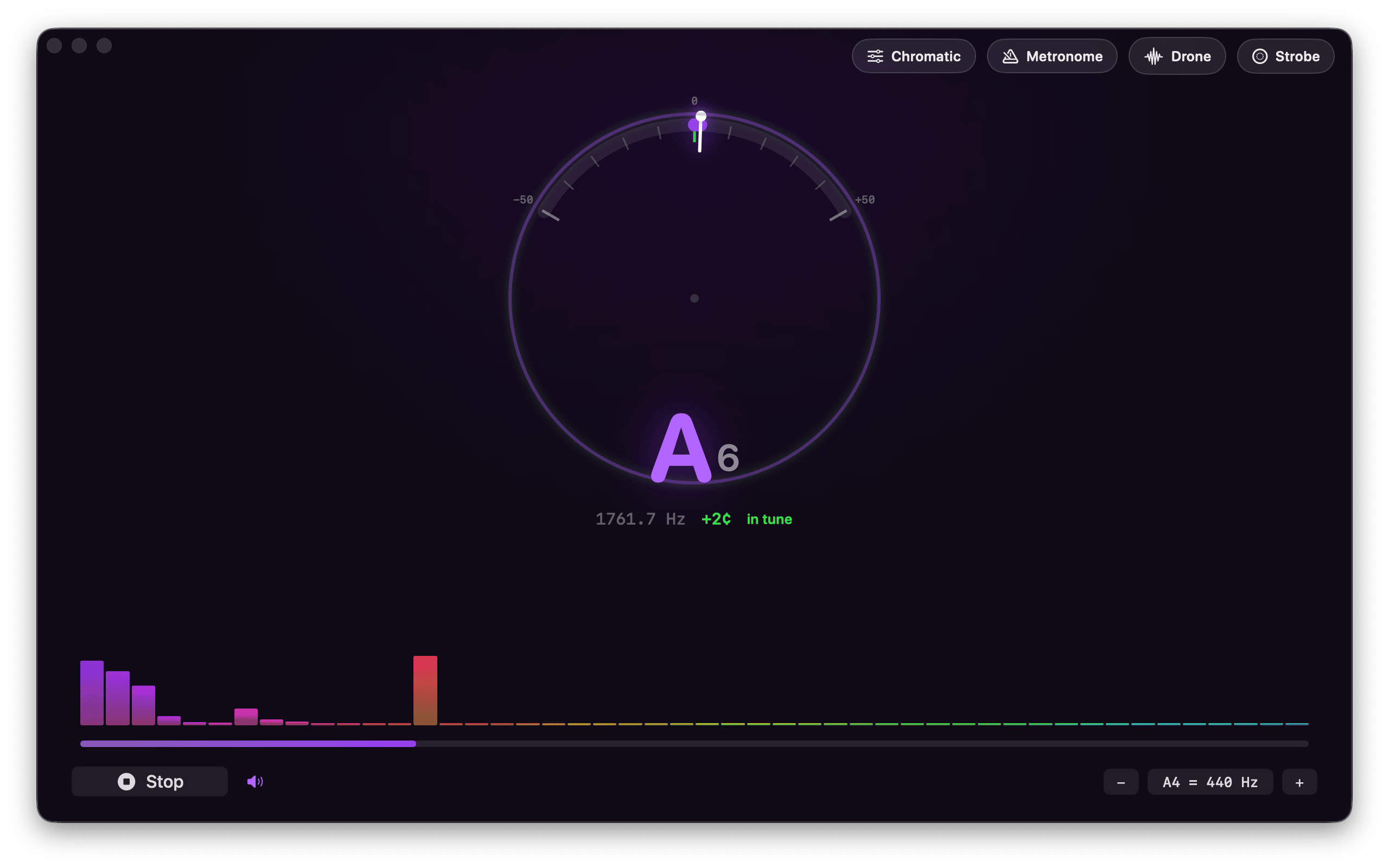The width and height of the screenshot is (1389, 868).
Task: Click the Chromatic sliders icon
Action: tap(875, 56)
